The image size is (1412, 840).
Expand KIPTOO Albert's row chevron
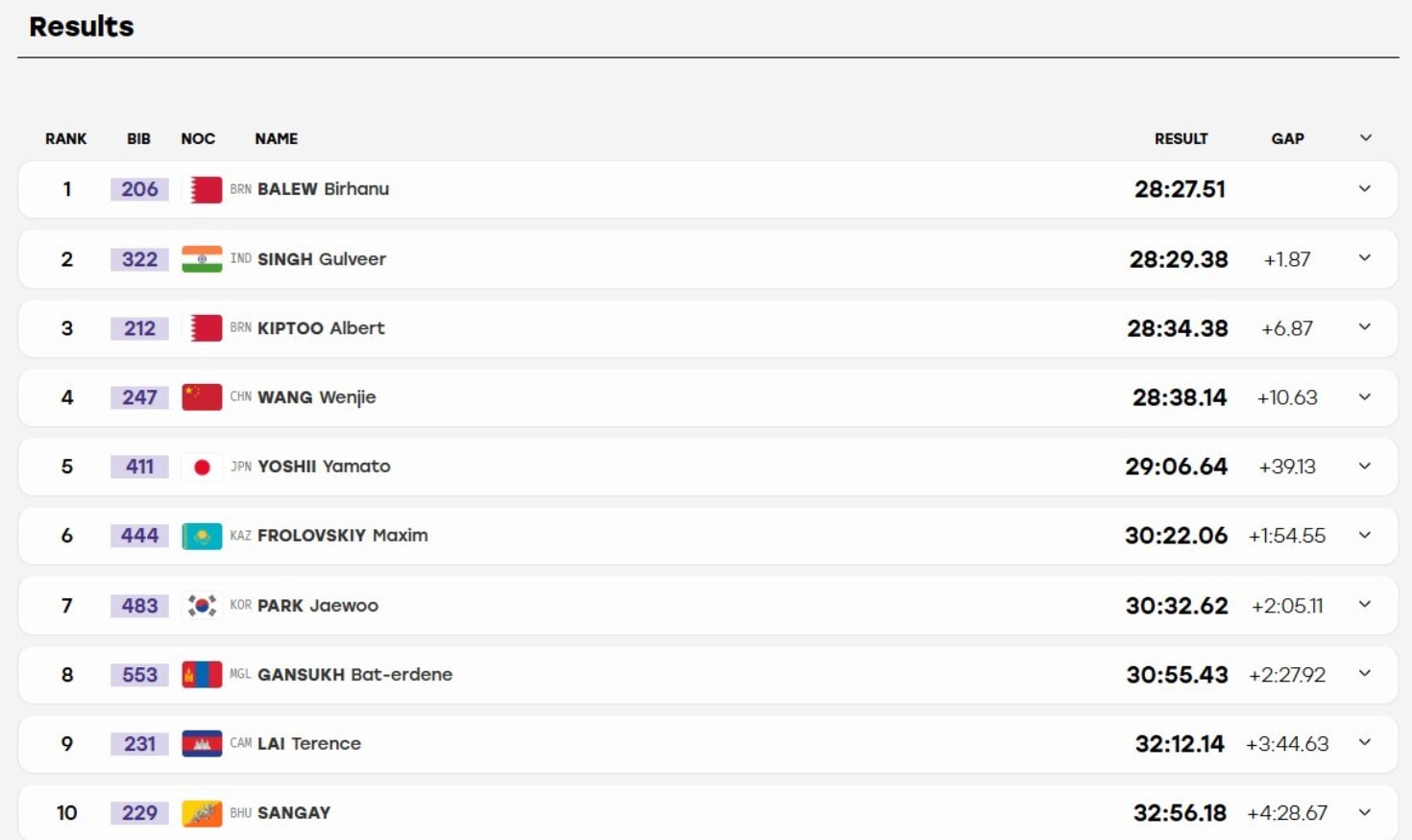point(1364,326)
